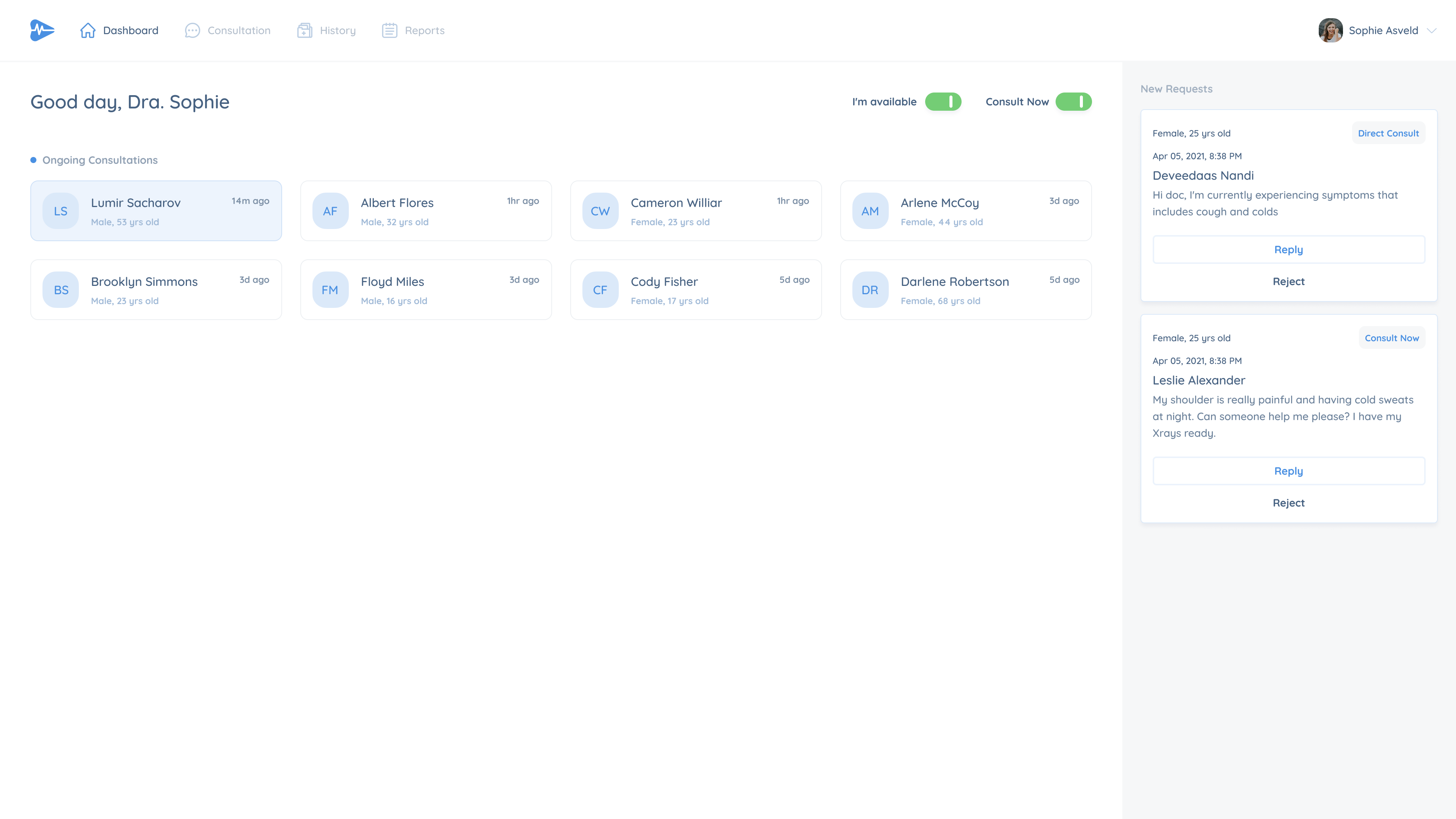Click Female, 44 yrs old text
1456x819 pixels.
(x=941, y=222)
